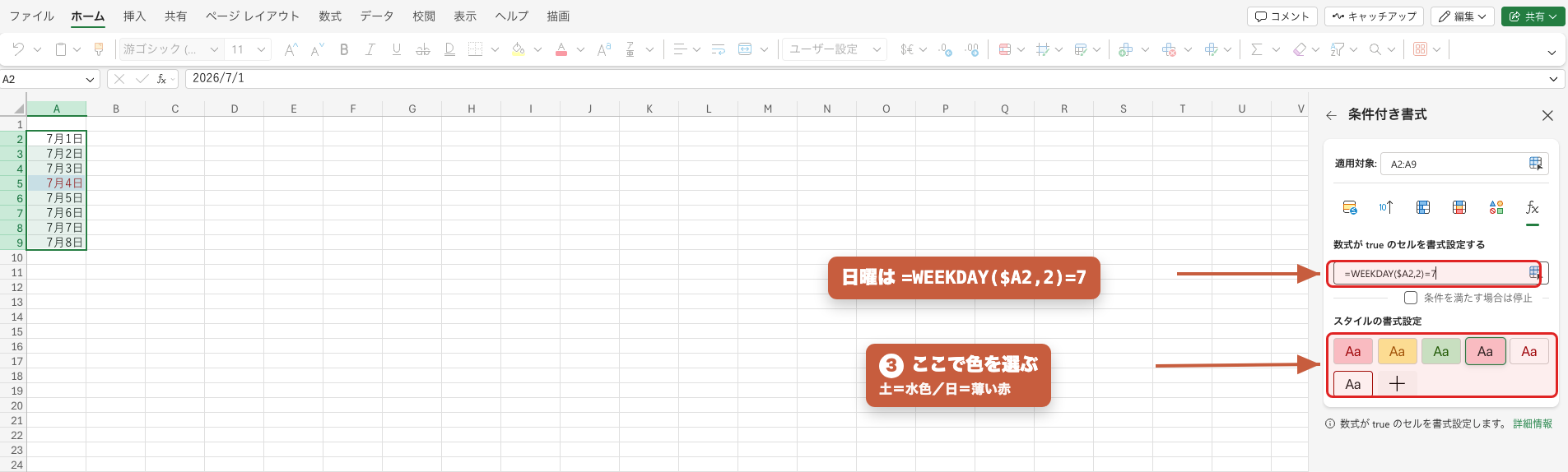The width and height of the screenshot is (1568, 472).
Task: Choose the light red fill Aa style
Action: point(1353,351)
